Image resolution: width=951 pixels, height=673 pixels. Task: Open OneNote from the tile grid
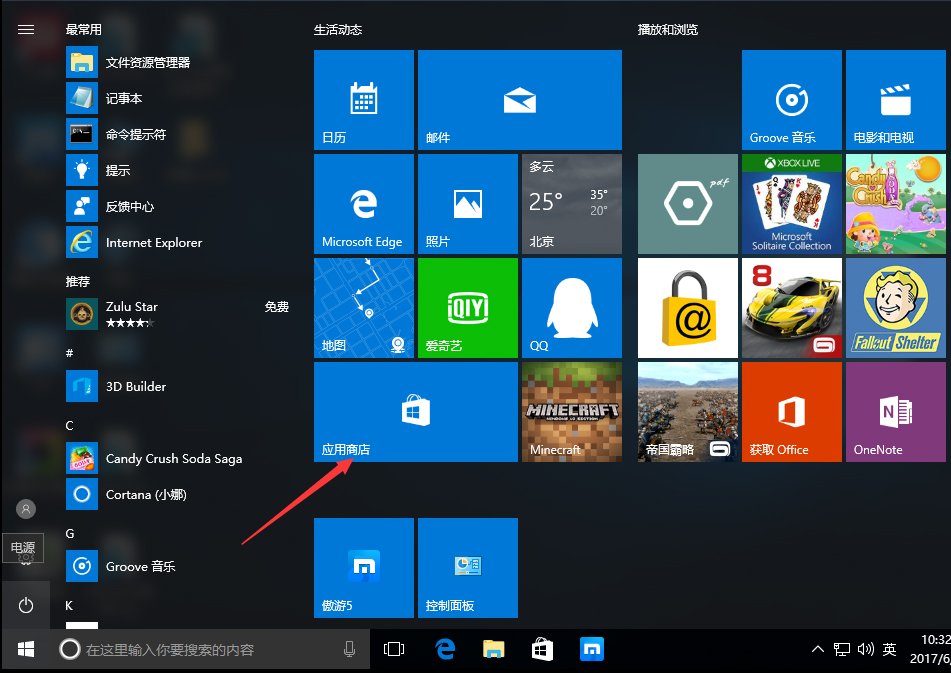[895, 412]
